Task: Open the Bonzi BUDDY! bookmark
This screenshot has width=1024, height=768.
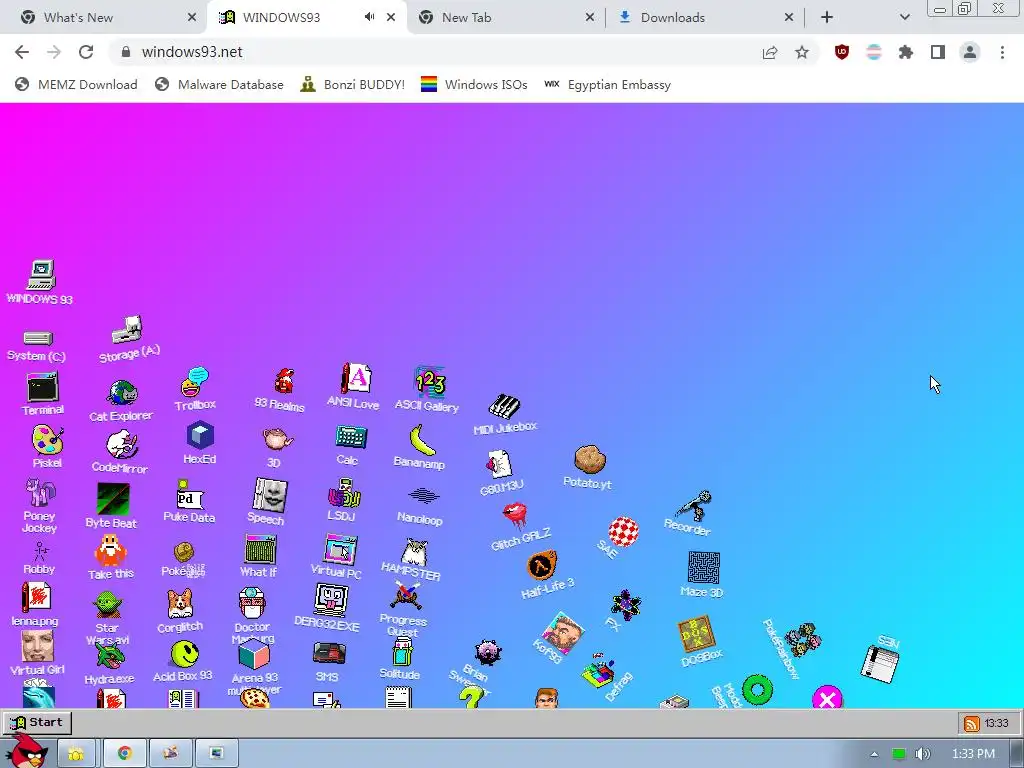Action: [x=353, y=85]
